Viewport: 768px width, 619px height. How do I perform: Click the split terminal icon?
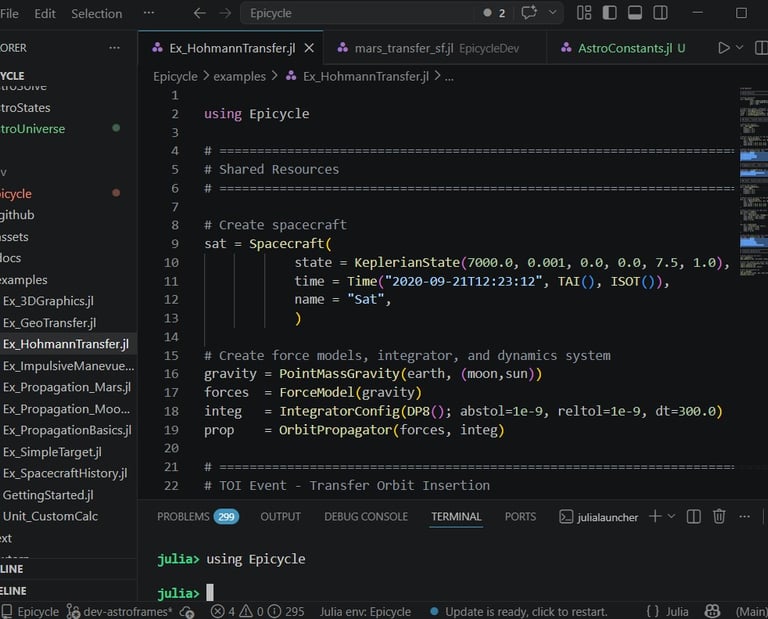(x=693, y=516)
